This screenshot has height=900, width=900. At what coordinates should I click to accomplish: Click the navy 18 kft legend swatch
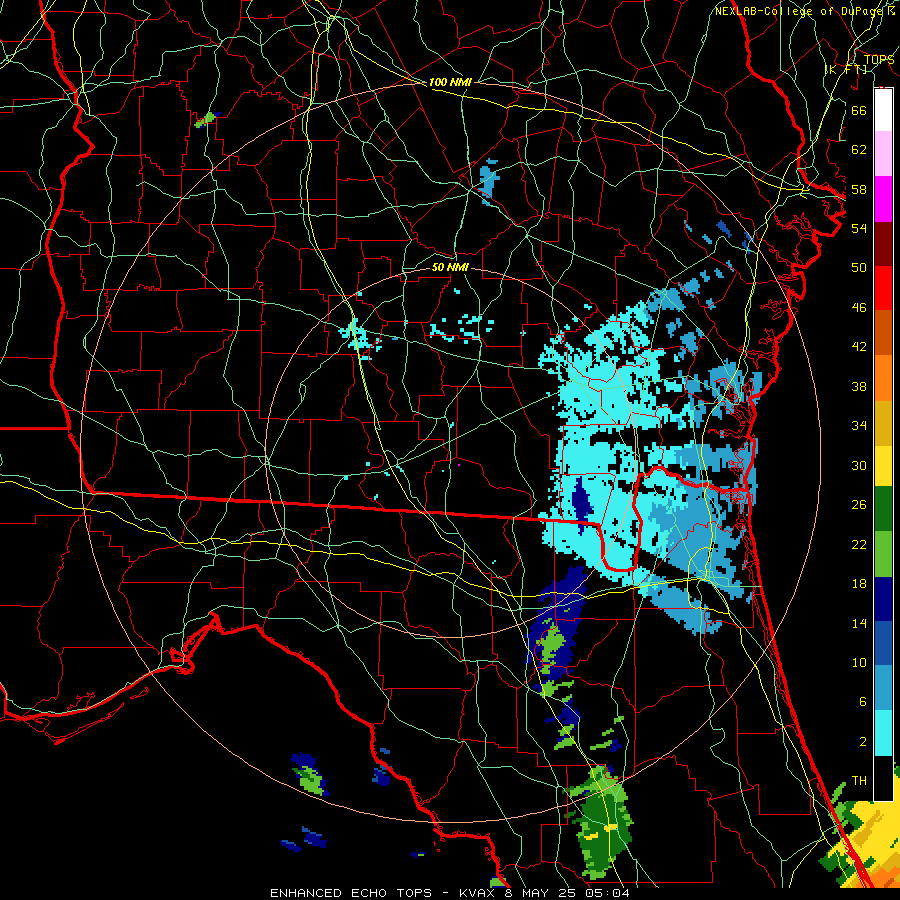tap(883, 598)
